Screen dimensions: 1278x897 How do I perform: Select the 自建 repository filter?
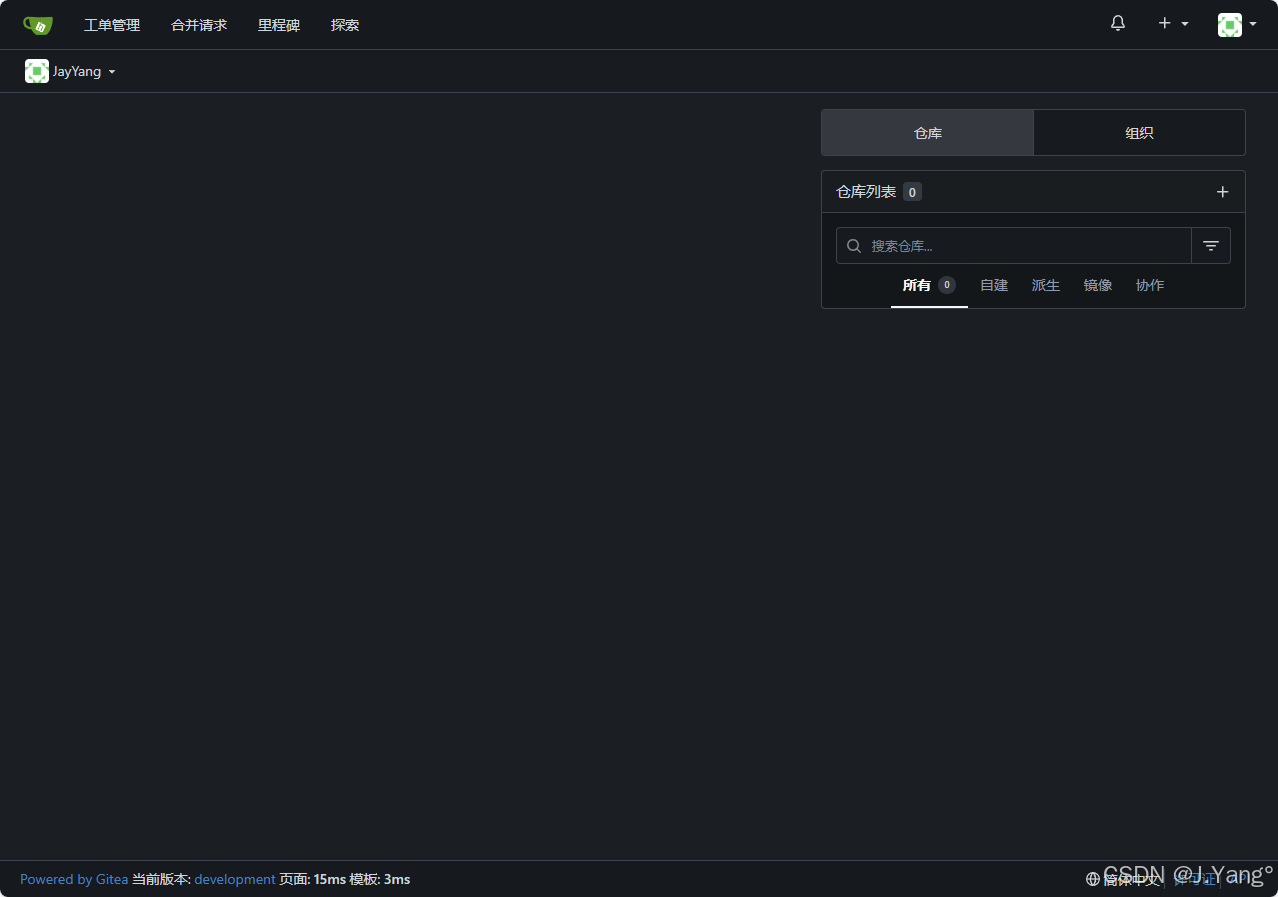(994, 286)
